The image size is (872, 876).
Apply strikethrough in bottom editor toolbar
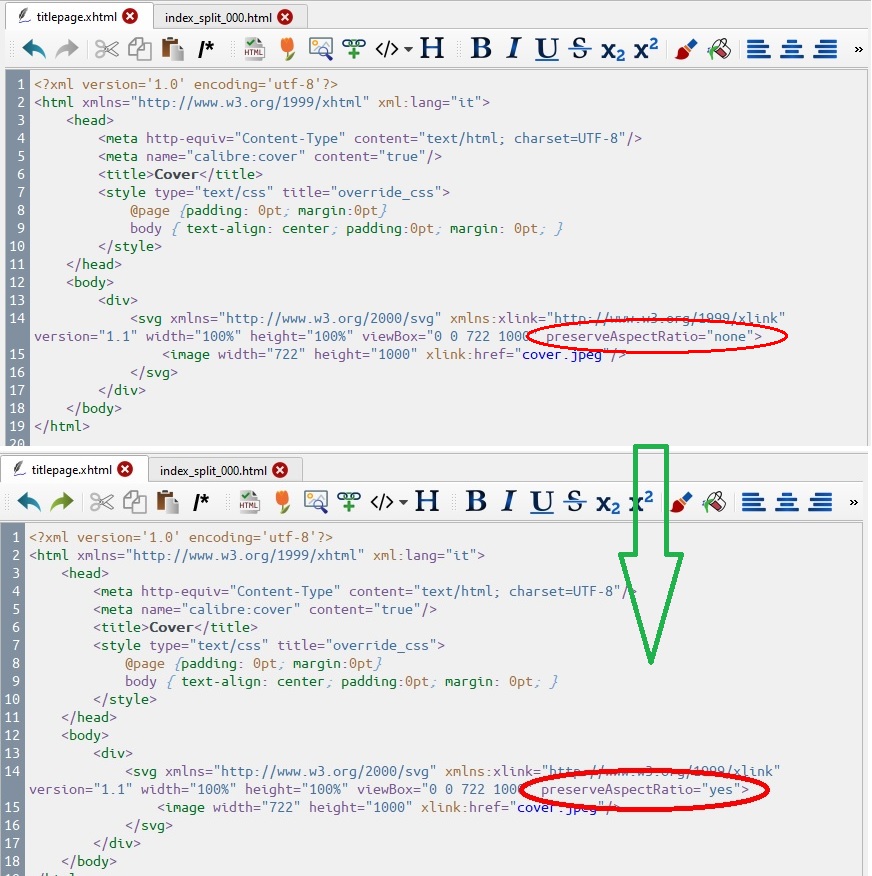[x=575, y=501]
